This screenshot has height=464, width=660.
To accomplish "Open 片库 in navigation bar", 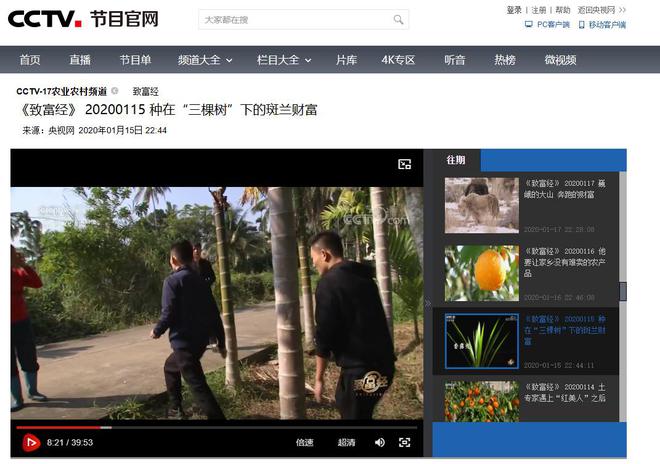I will [346, 60].
